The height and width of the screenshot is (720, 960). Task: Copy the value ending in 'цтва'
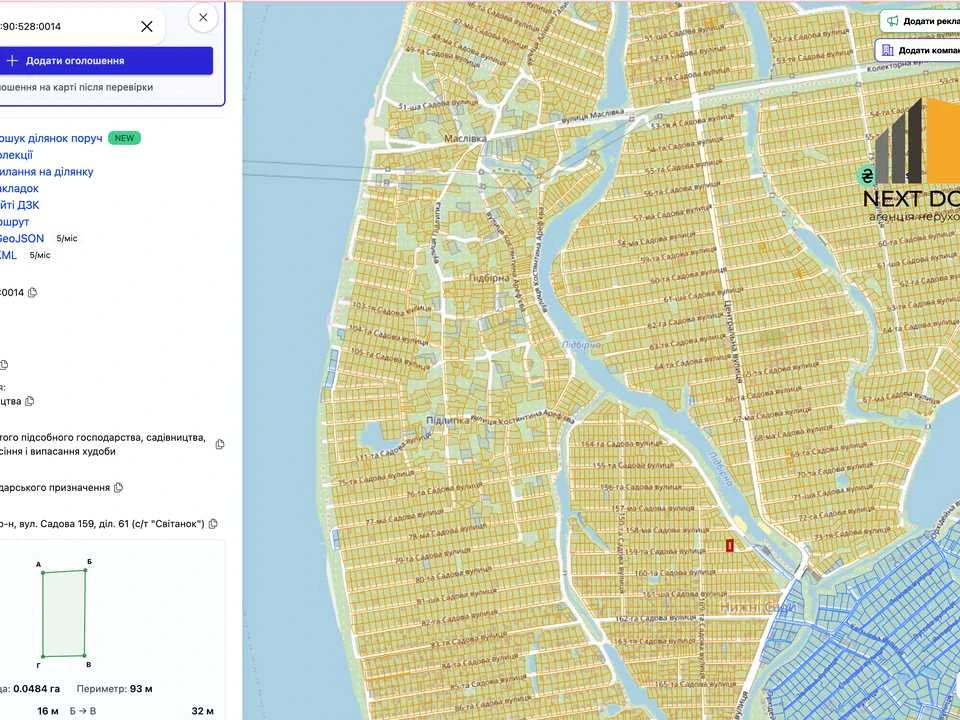29,402
